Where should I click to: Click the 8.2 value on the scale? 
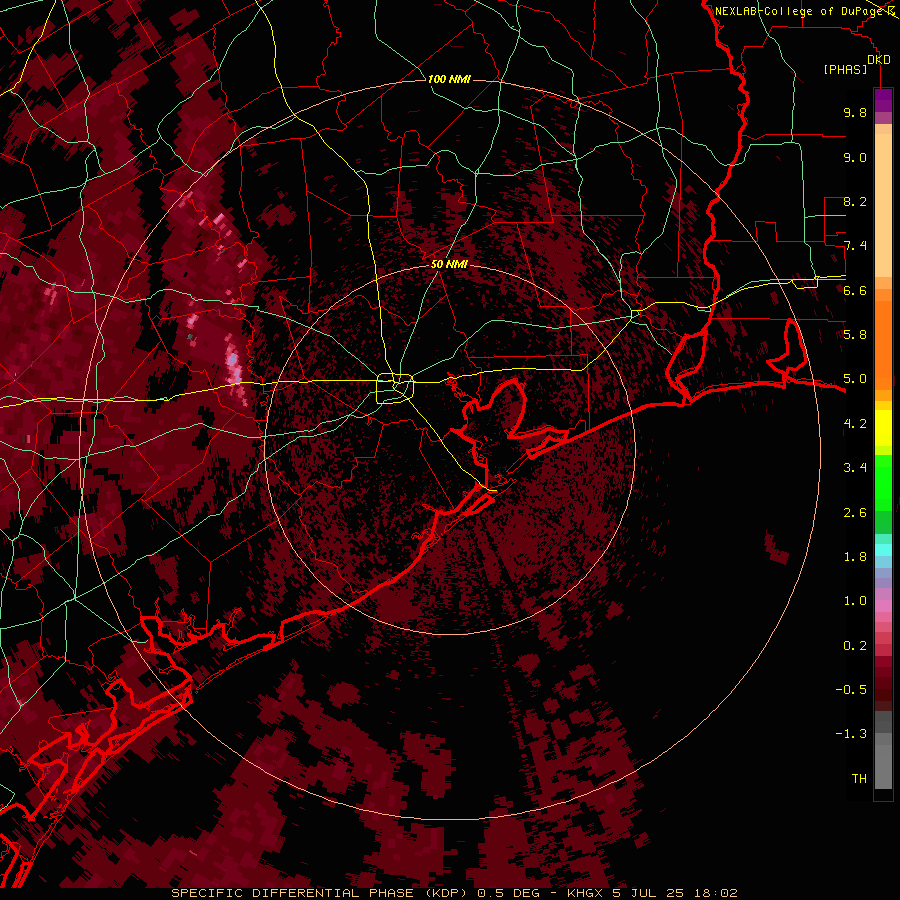point(855,202)
